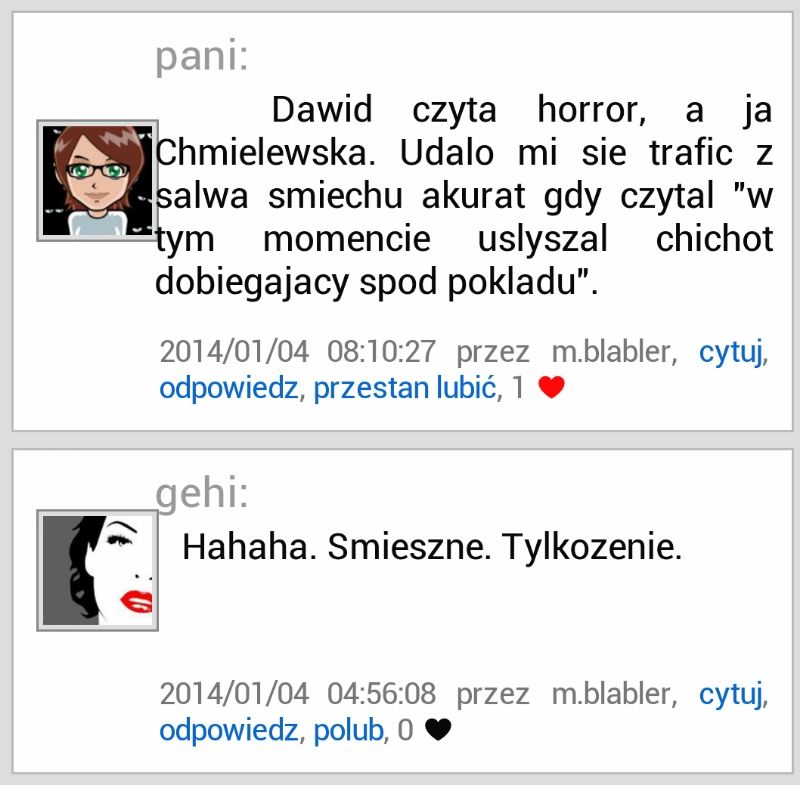Screen dimensions: 800x785
Task: Quote pani's post with cytuj
Action: (733, 352)
